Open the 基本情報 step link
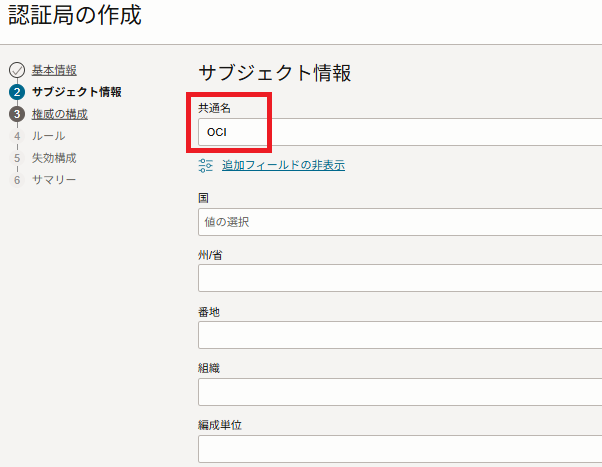This screenshot has height=467, width=602. tap(54, 70)
